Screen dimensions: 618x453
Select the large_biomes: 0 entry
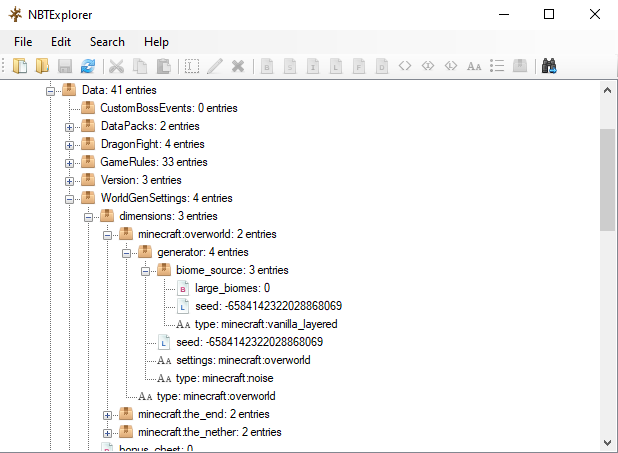point(232,288)
